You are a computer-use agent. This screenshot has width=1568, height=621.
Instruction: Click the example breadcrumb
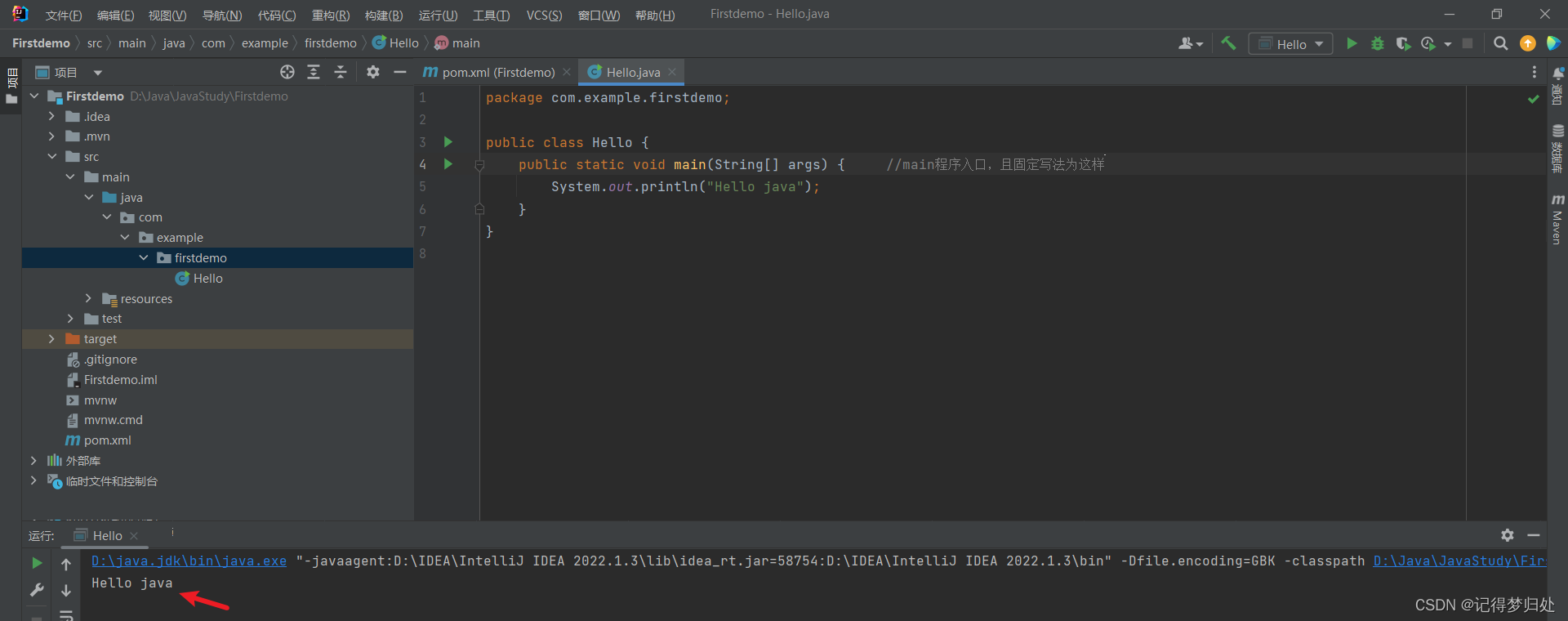tap(265, 43)
